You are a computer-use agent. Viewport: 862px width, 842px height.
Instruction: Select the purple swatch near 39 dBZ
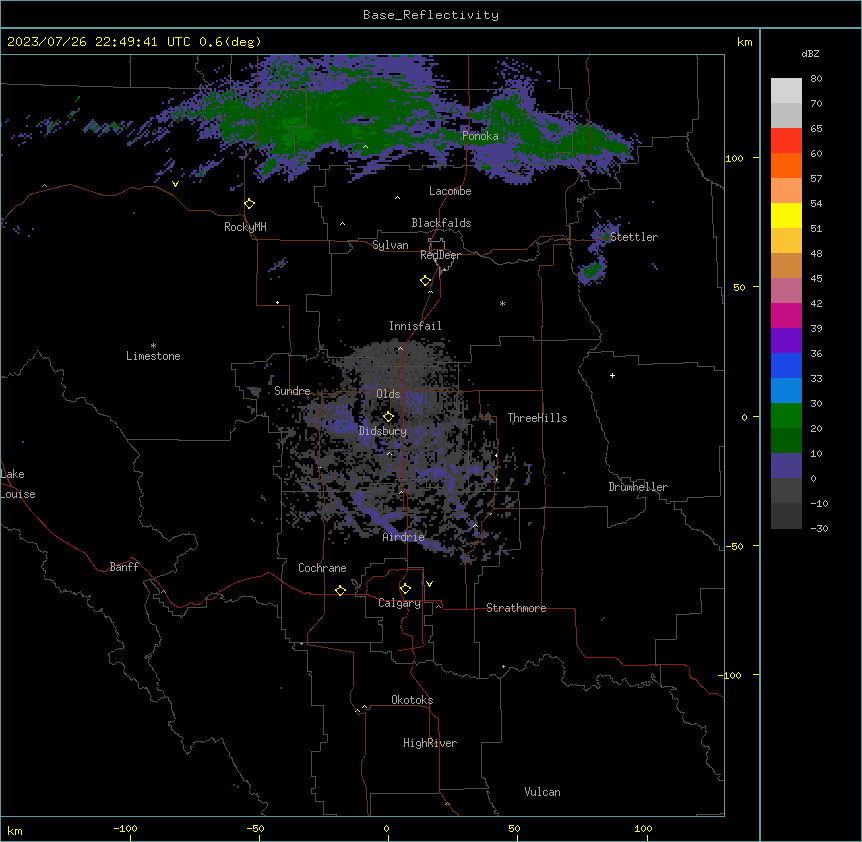[x=786, y=340]
